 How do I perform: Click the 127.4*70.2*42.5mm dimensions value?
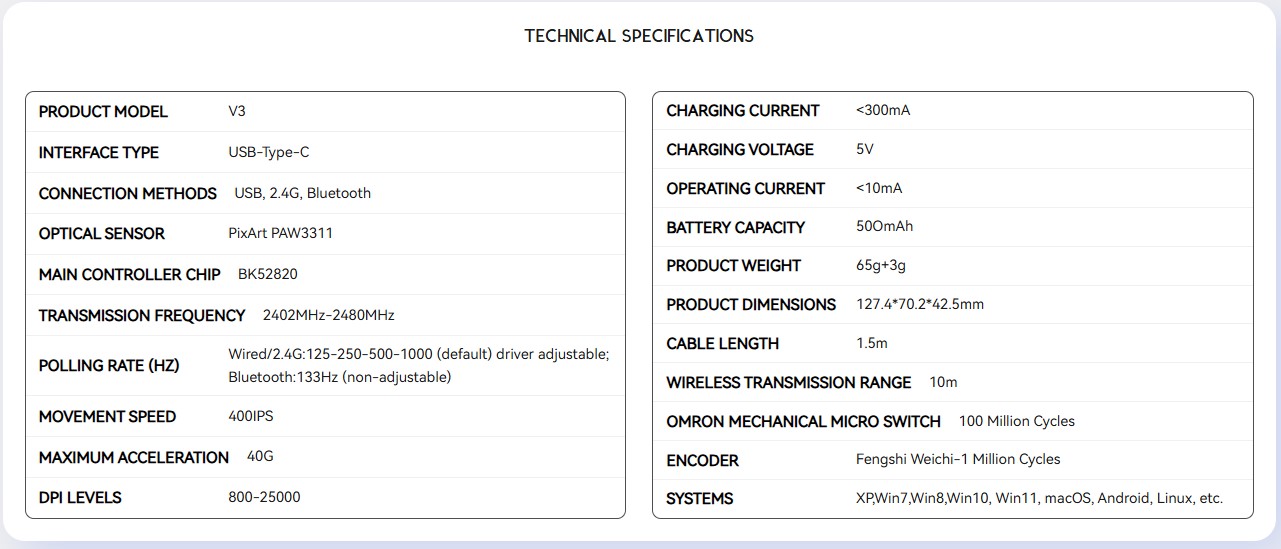(920, 304)
